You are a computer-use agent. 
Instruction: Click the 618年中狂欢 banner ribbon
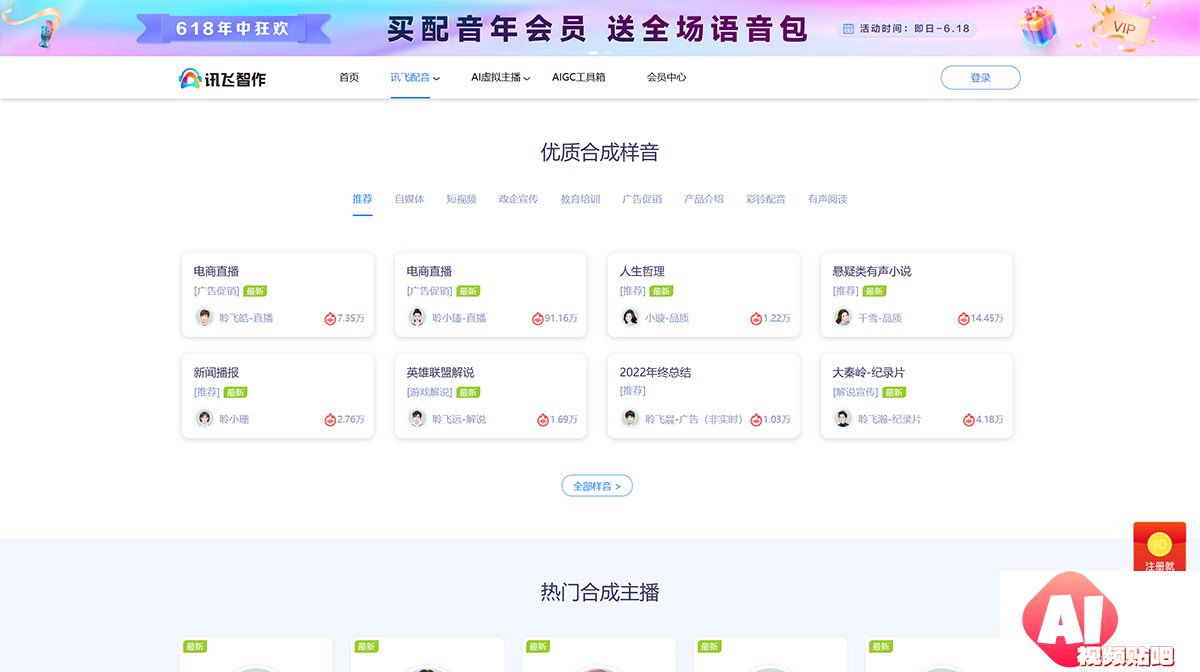(233, 28)
